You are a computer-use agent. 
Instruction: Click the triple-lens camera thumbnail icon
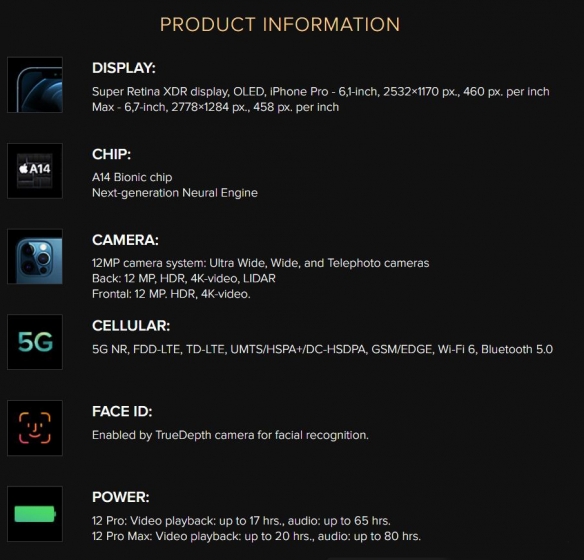(35, 256)
